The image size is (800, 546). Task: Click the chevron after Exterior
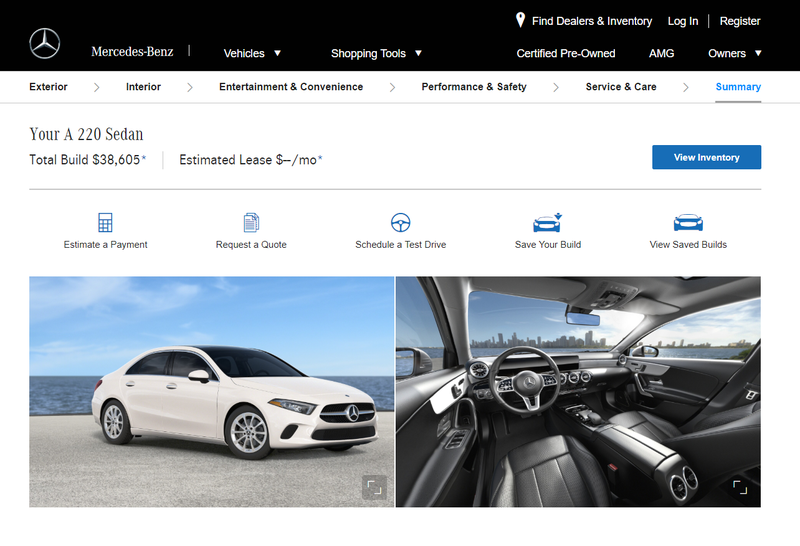click(96, 87)
